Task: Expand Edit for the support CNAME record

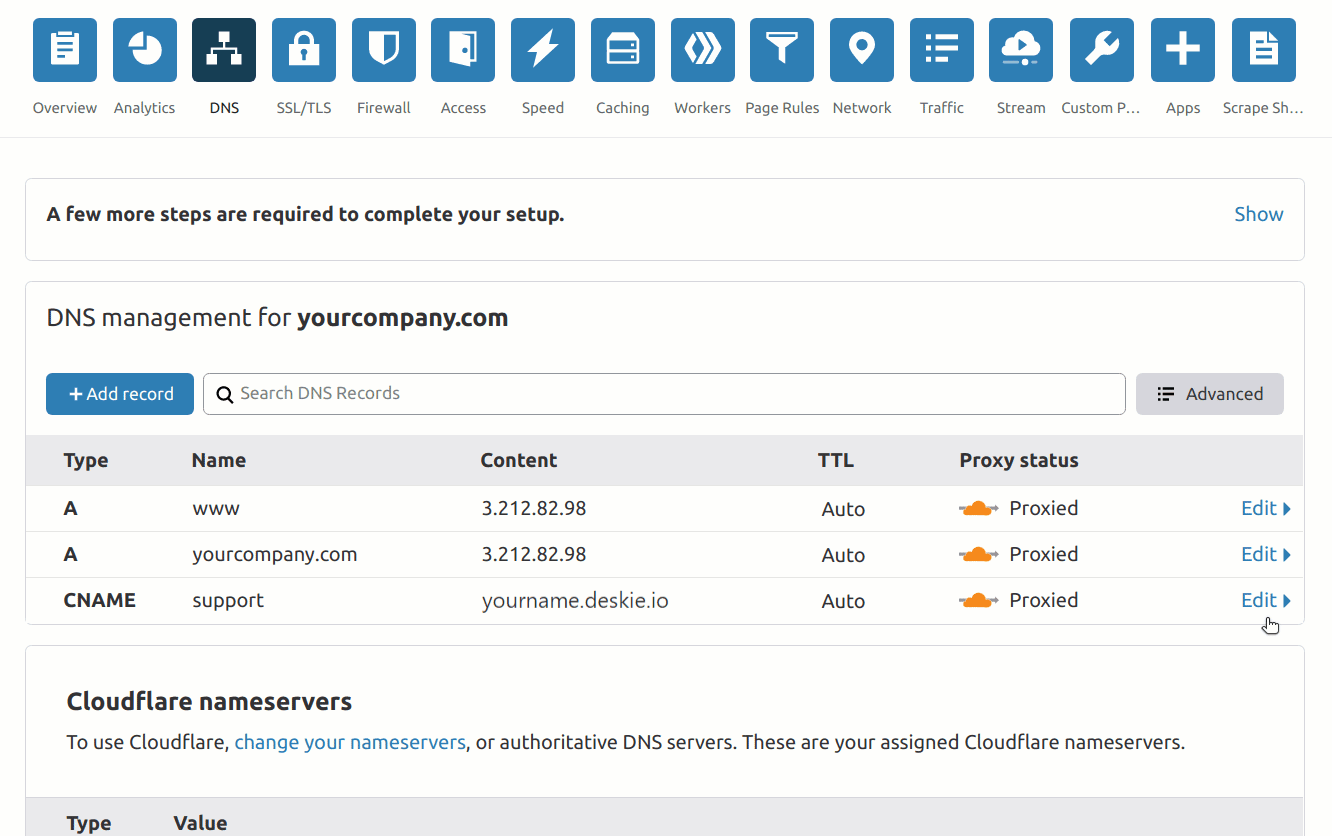Action: (1266, 600)
